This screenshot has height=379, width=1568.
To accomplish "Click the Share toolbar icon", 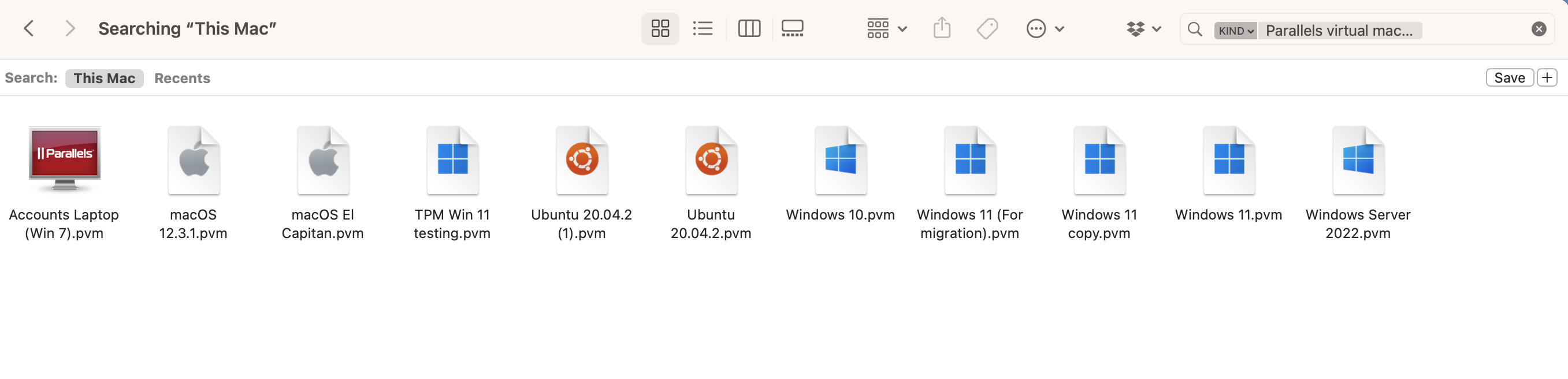I will [942, 28].
